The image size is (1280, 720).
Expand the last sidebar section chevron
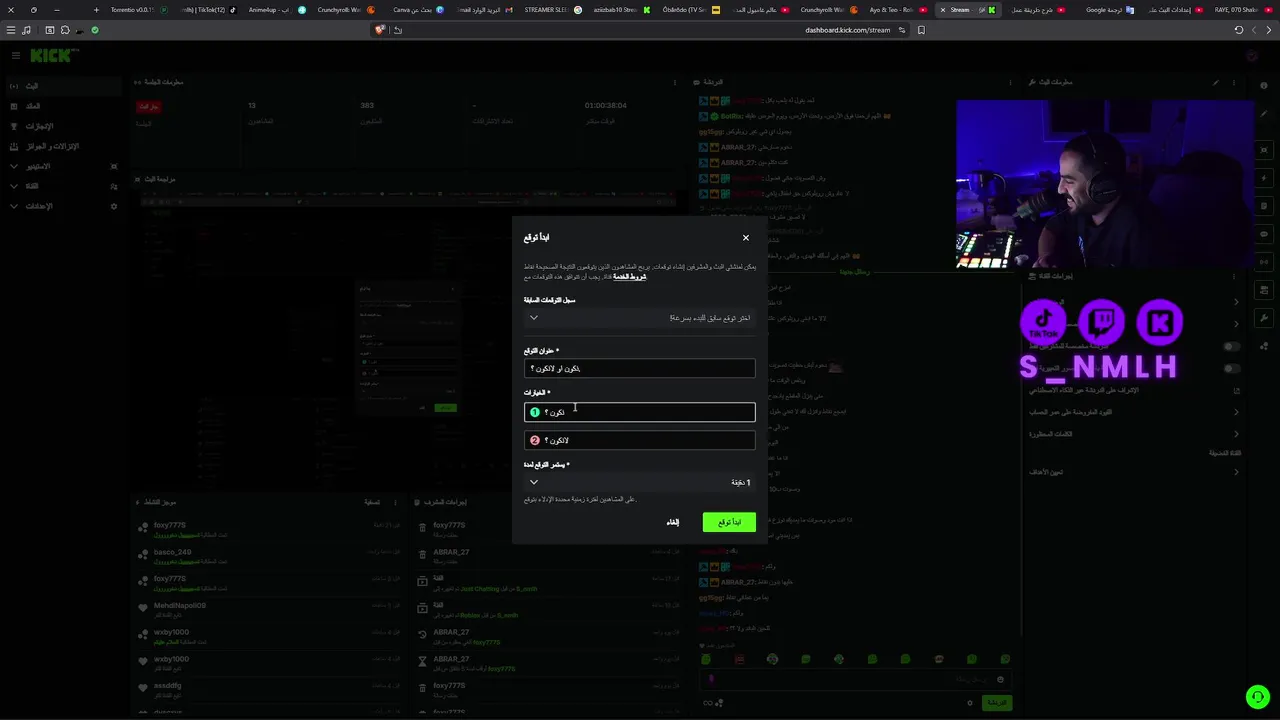(x=13, y=206)
